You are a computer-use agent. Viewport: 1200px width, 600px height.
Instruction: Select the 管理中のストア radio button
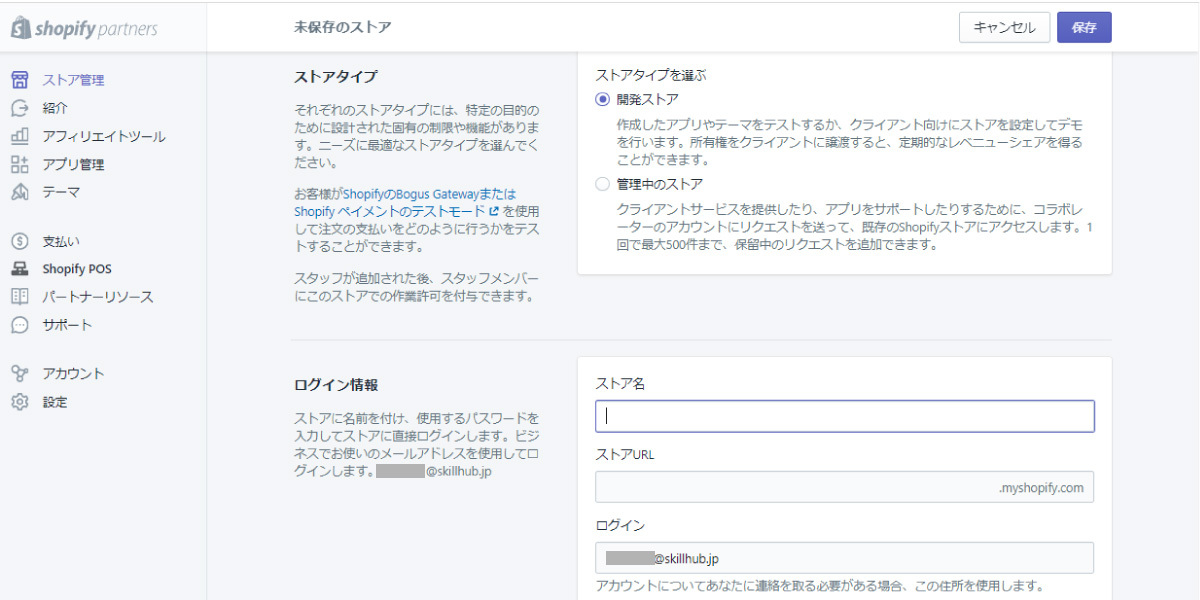(602, 184)
